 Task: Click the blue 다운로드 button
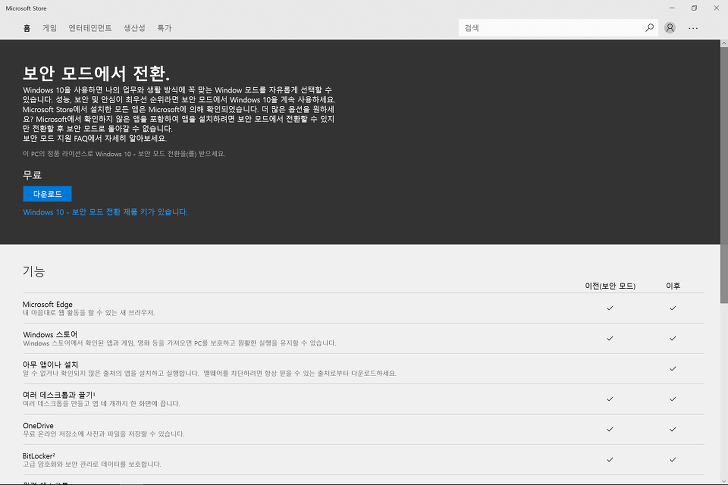[x=47, y=194]
